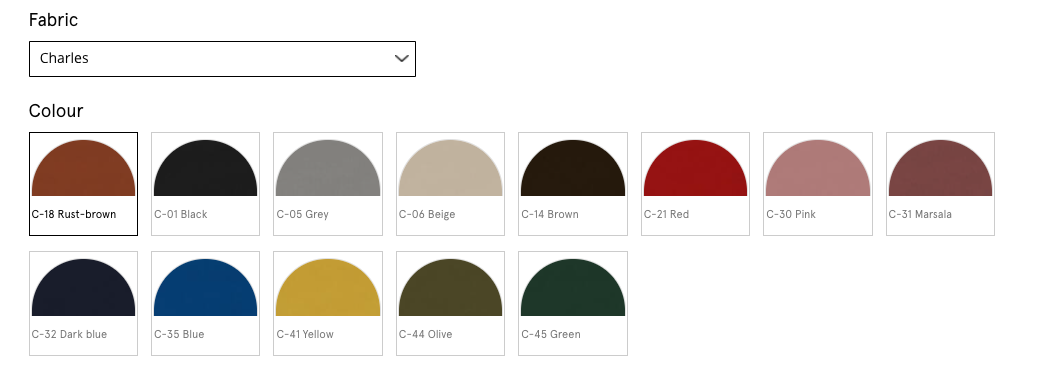
Task: Choose the C-01 Black colour swatch
Action: click(x=205, y=184)
